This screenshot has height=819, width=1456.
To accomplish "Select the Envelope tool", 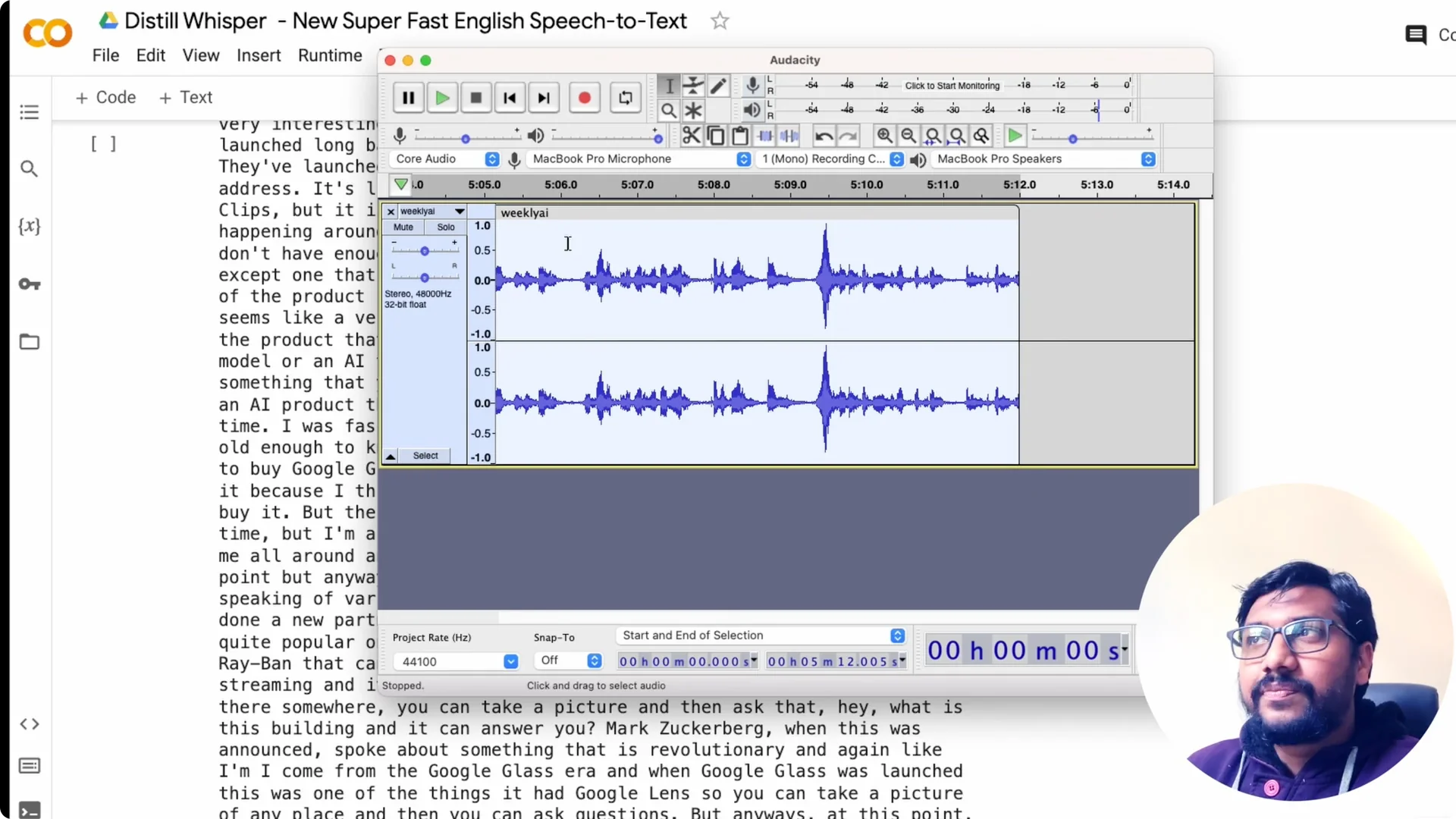I will 694,85.
